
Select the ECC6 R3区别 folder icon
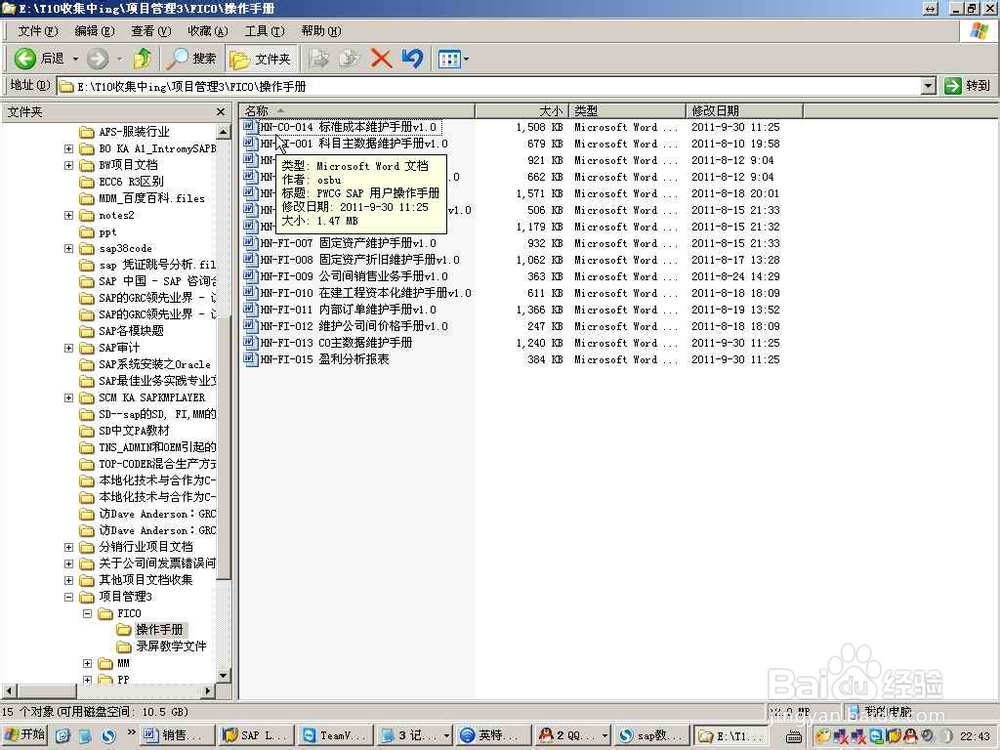tap(87, 182)
